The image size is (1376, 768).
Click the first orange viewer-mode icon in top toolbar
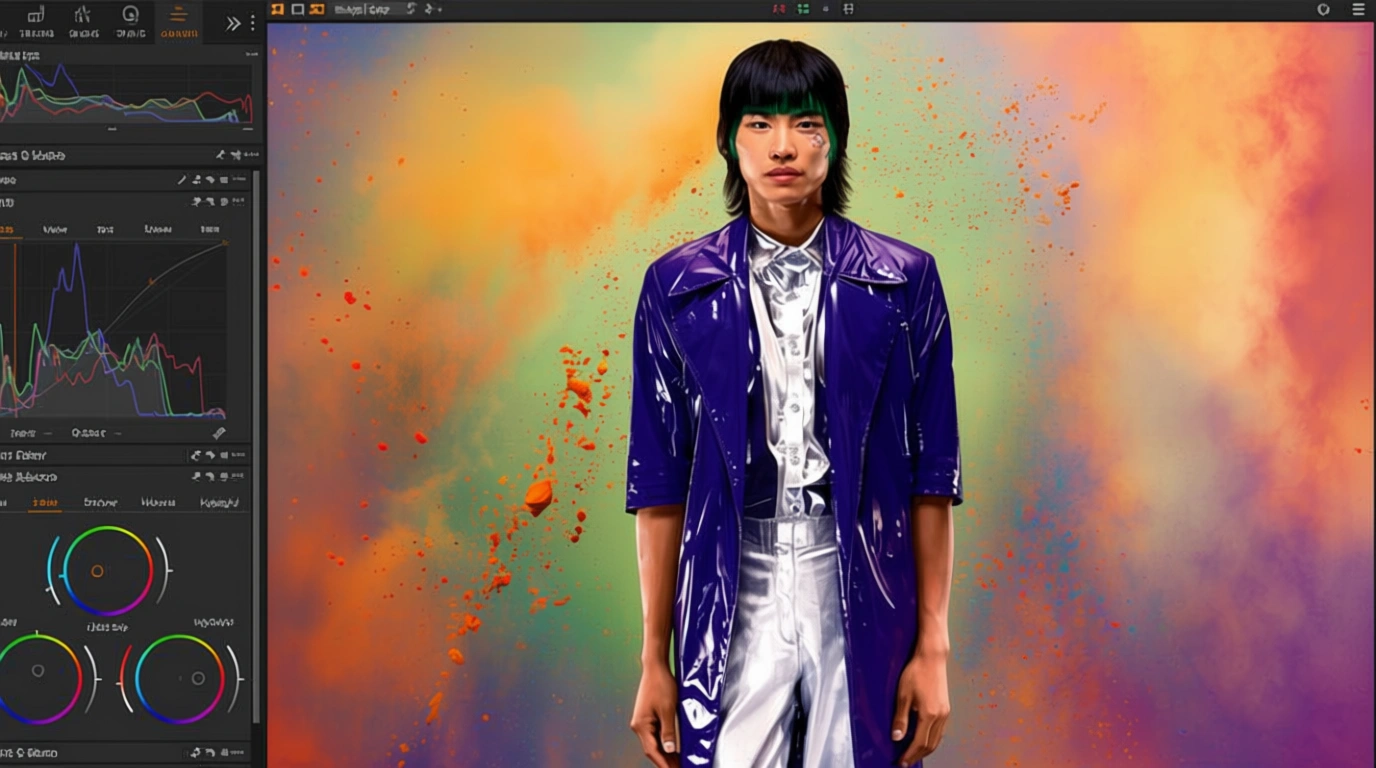click(278, 9)
